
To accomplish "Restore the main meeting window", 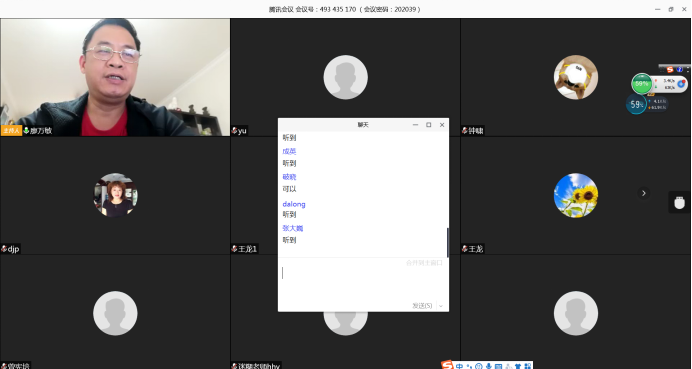I will (x=671, y=9).
